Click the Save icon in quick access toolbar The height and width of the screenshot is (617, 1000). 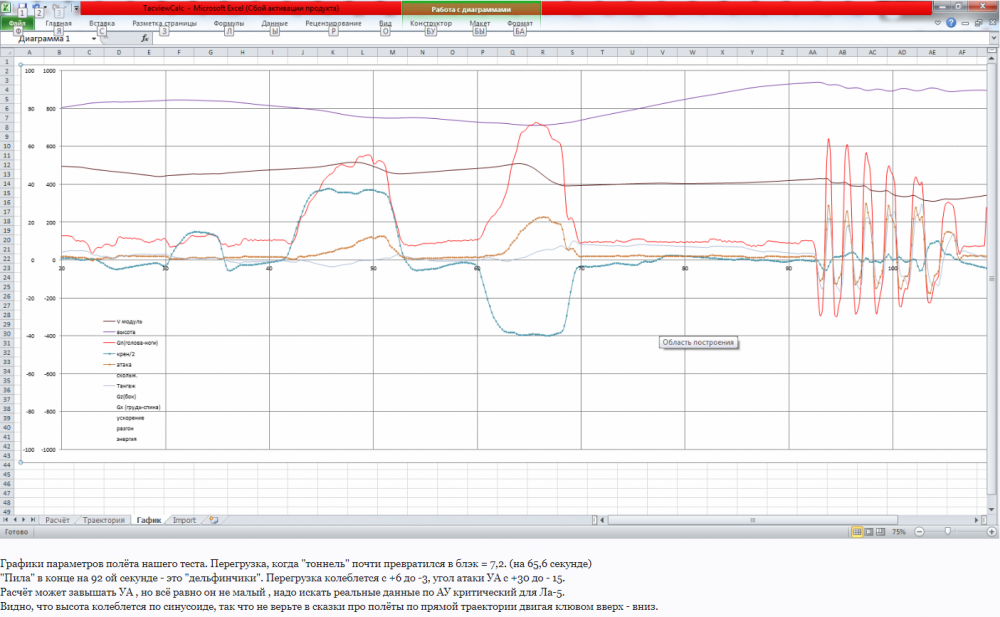(x=22, y=8)
